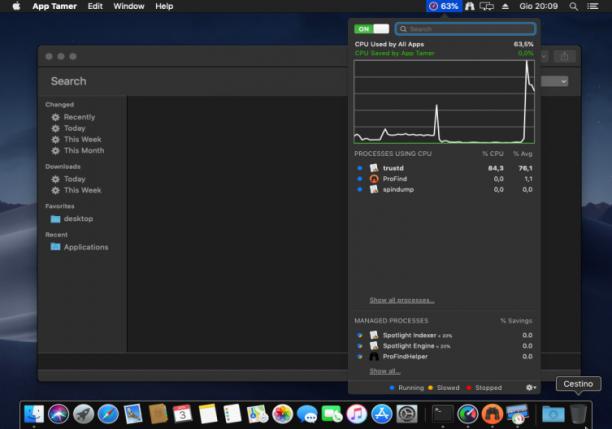Screen dimensions: 612x429
Task: Open the ProFind binoculars app in the Dock
Action: pos(492,414)
